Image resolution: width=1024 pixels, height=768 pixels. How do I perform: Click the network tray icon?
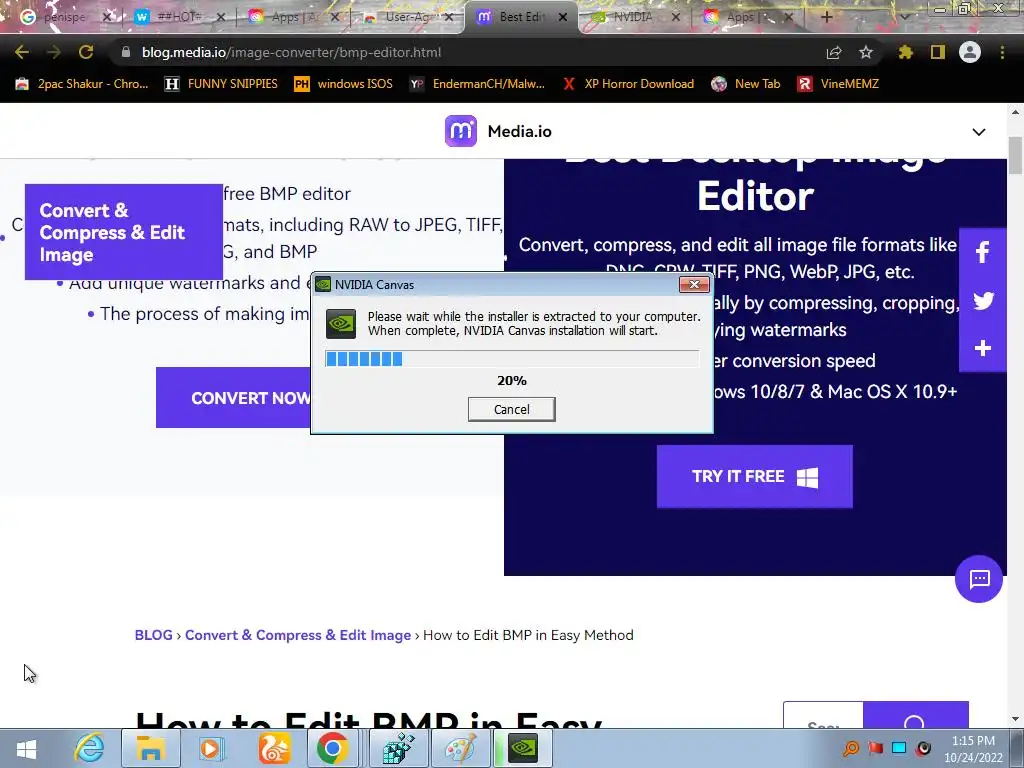899,748
